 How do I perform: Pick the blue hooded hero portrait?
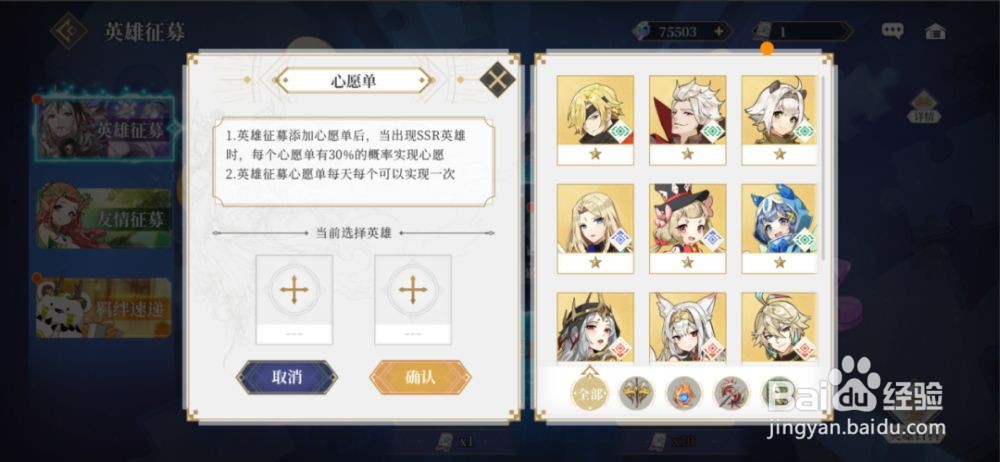click(779, 228)
